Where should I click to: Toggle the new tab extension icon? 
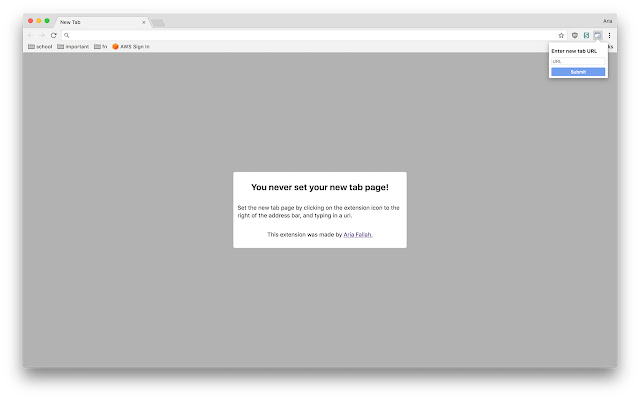[x=598, y=36]
